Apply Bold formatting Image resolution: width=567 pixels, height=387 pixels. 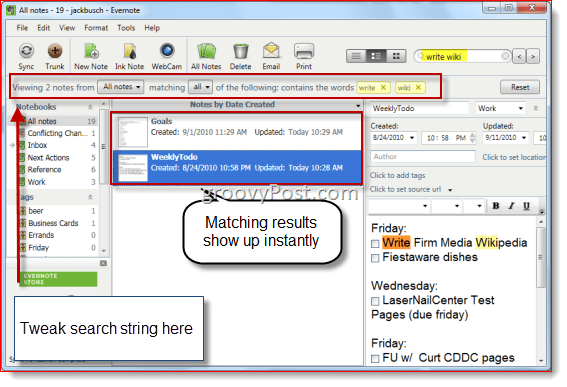click(x=496, y=206)
